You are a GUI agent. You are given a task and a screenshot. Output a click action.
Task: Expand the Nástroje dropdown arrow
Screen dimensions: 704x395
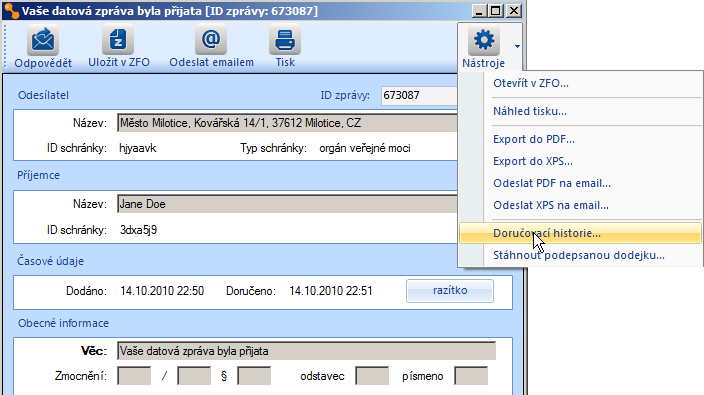click(517, 46)
